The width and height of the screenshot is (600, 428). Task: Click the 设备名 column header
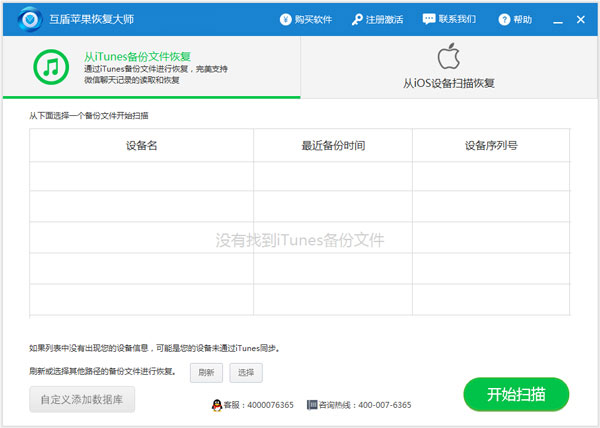pos(141,146)
